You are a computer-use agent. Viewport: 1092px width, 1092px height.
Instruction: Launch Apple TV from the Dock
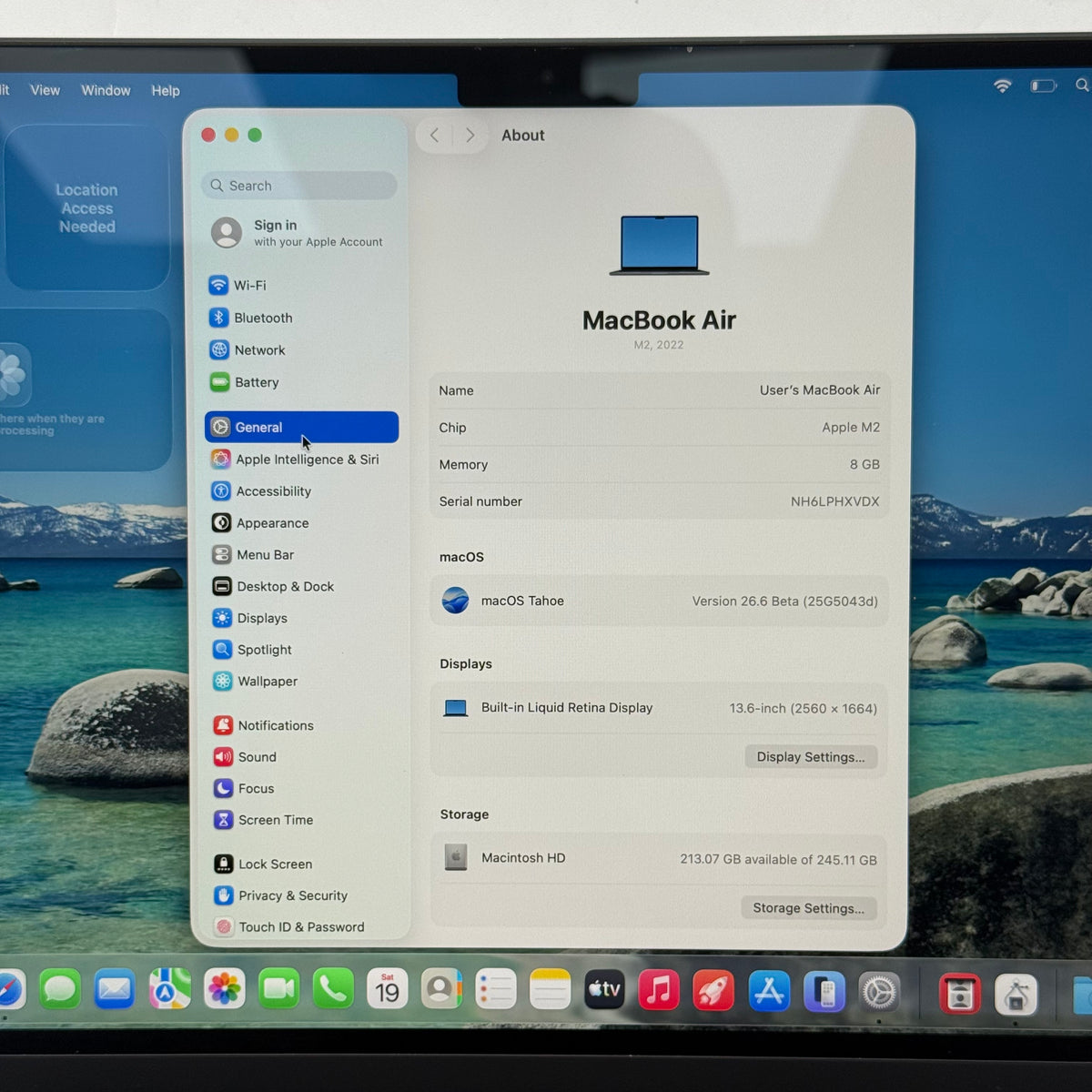[604, 989]
